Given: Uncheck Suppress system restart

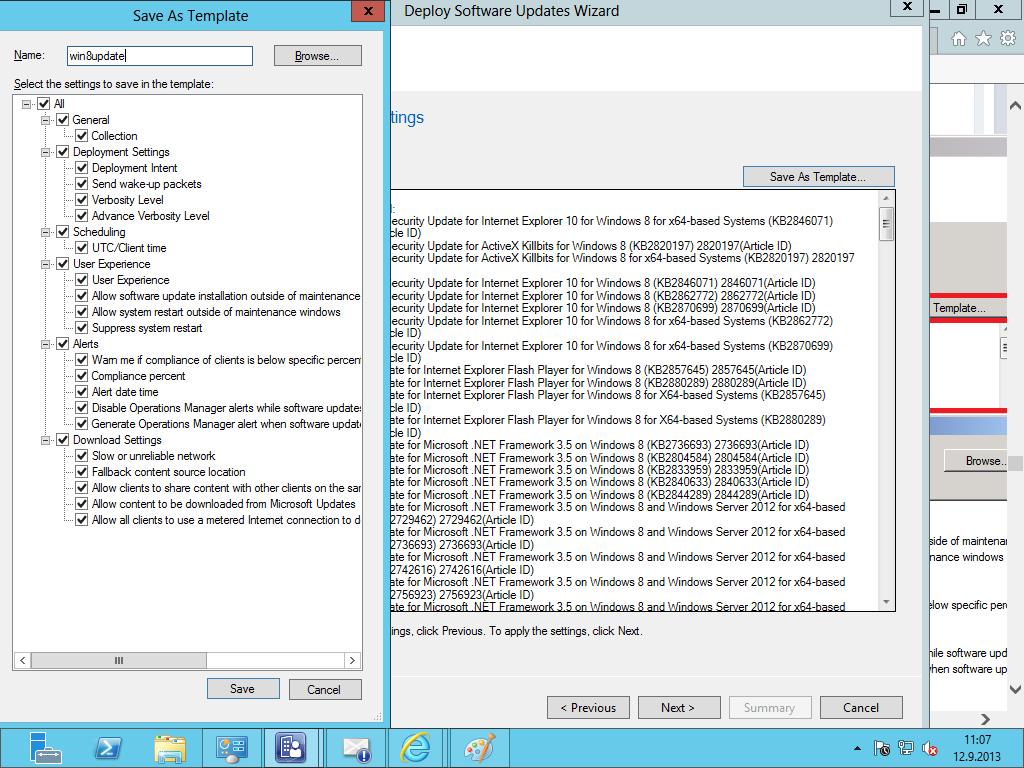Looking at the screenshot, I should point(82,328).
